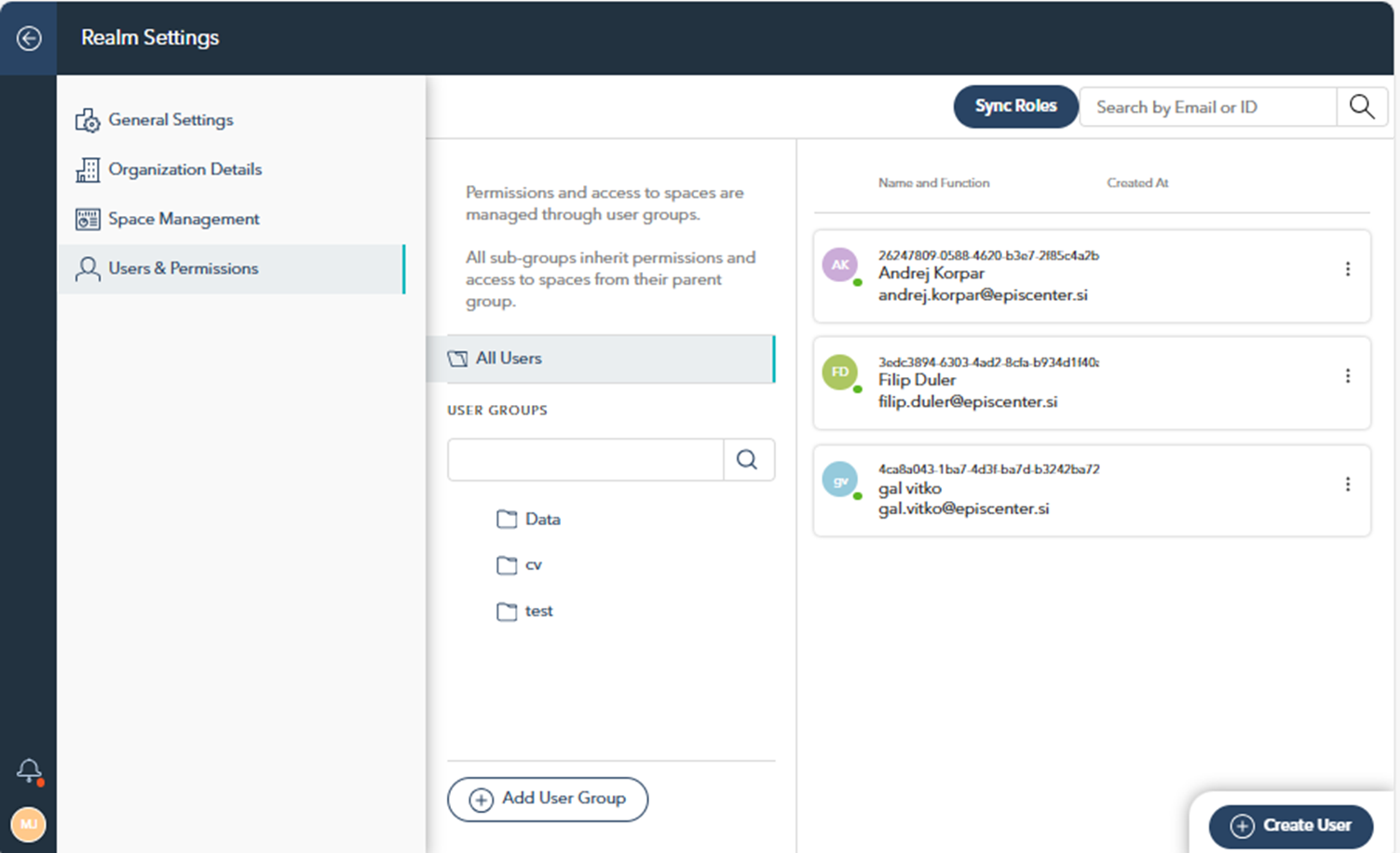Click andrej.korpar@episcenter.si email
The image size is (1400, 853).
pos(983,295)
